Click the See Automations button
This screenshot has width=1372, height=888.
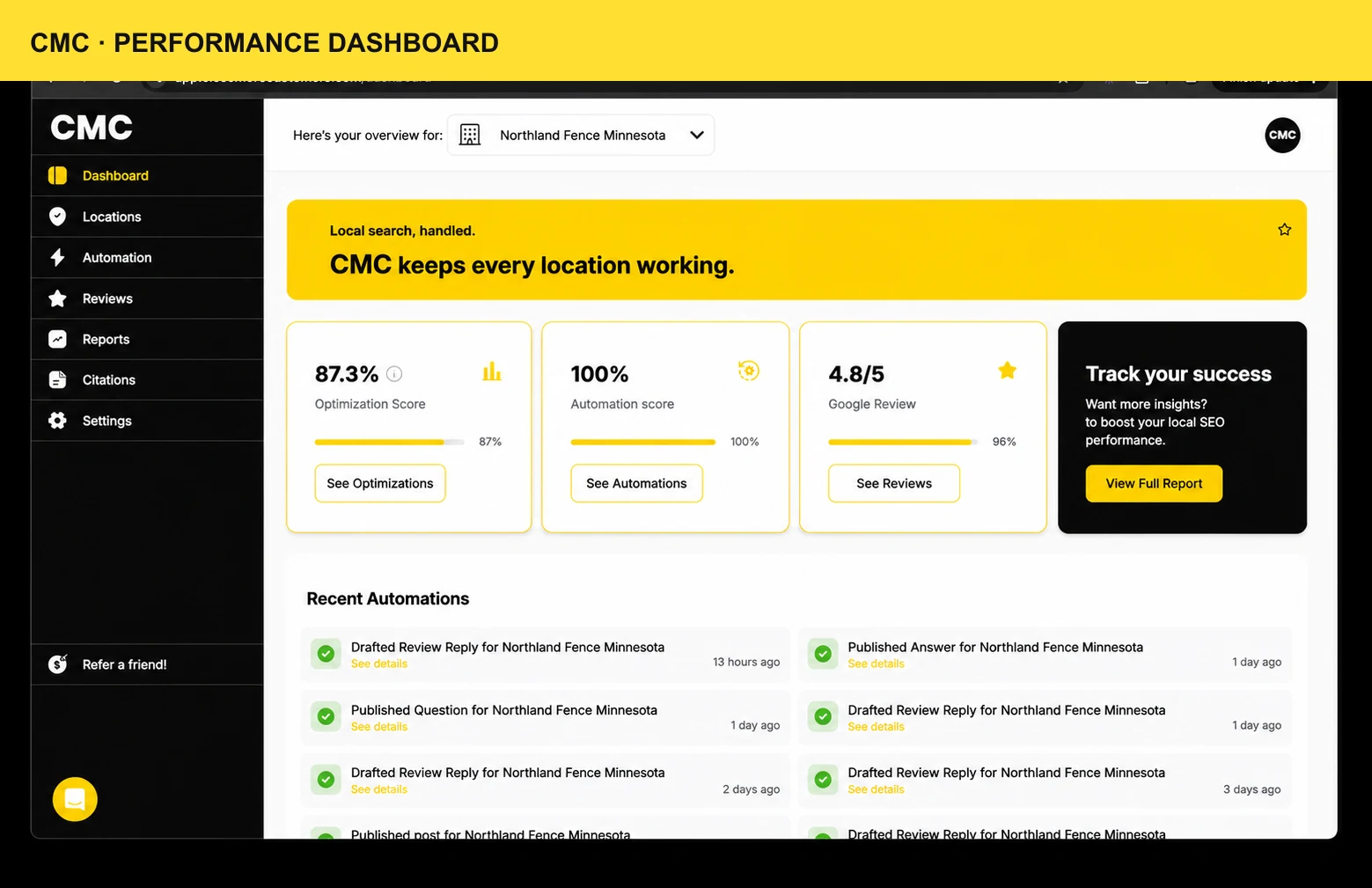tap(636, 483)
